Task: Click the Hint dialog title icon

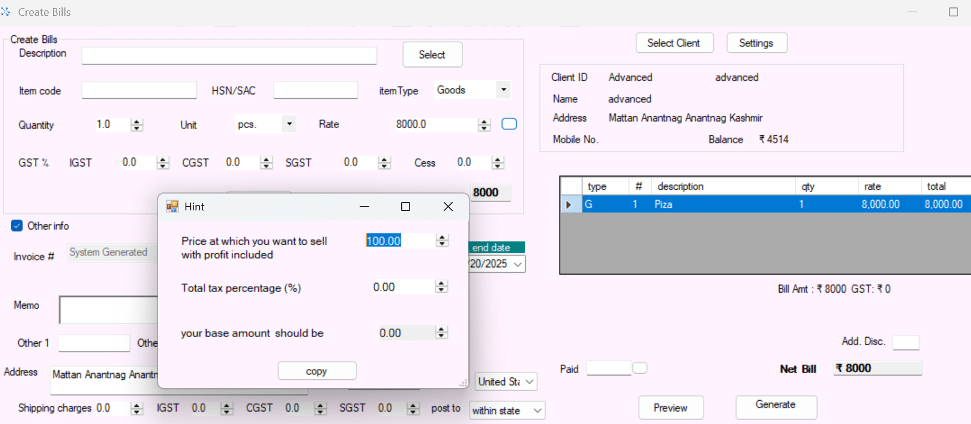Action: tap(172, 206)
